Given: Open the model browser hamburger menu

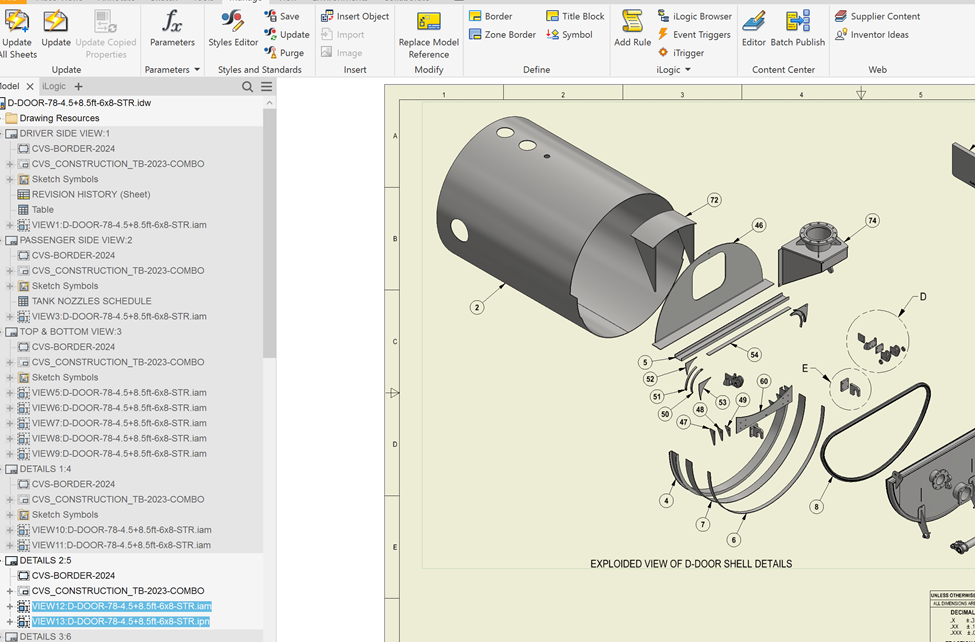Looking at the screenshot, I should [267, 87].
